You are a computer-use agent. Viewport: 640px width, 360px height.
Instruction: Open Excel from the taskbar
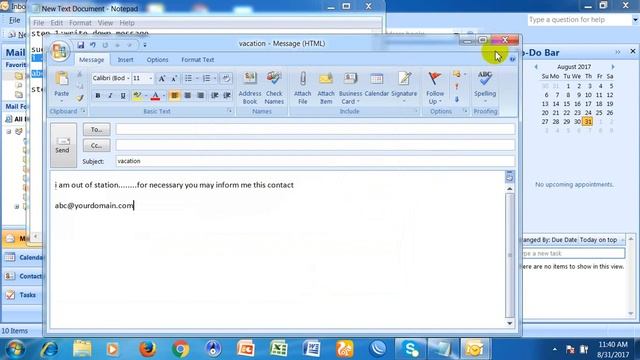(279, 349)
